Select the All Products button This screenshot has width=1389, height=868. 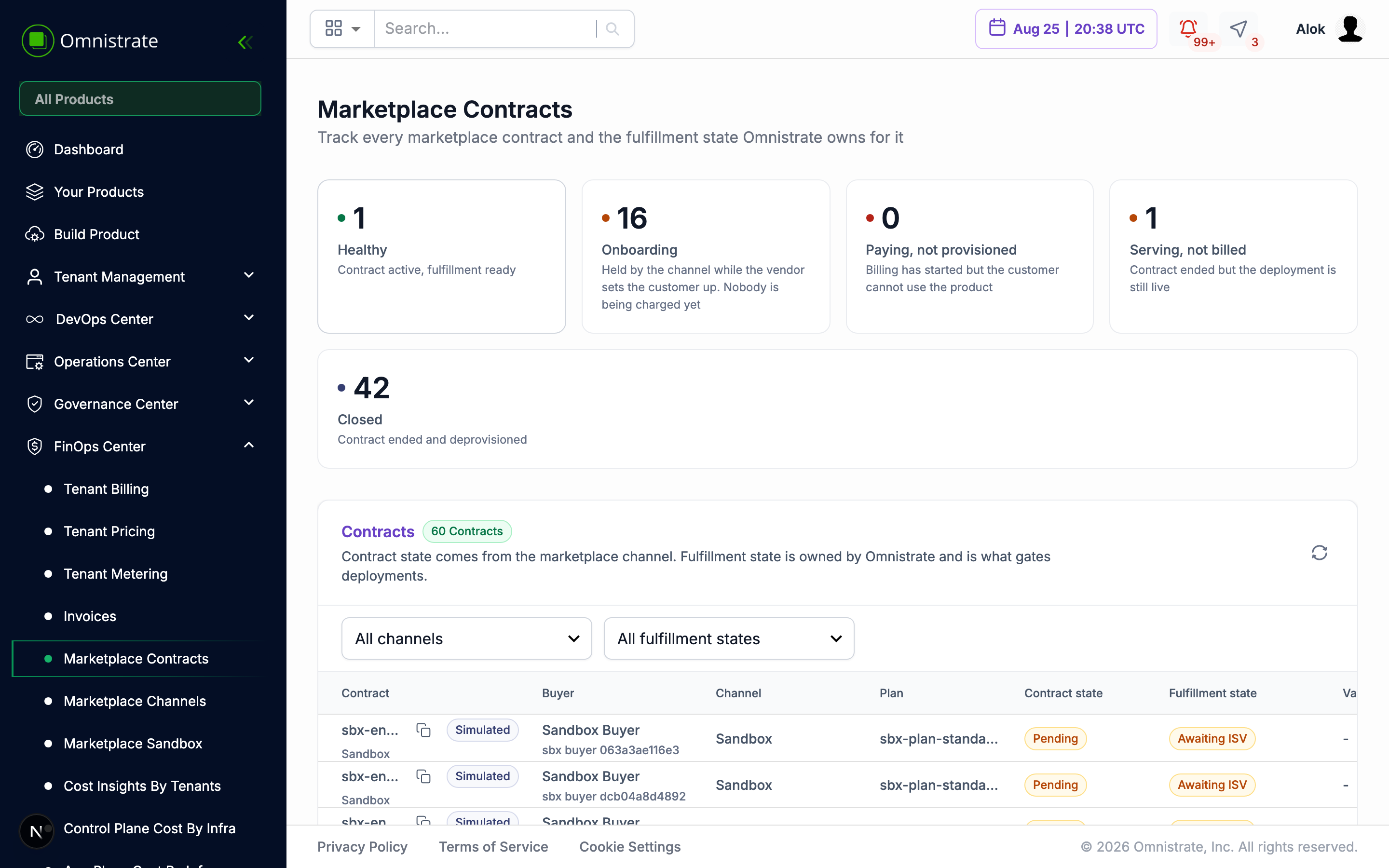(140, 99)
